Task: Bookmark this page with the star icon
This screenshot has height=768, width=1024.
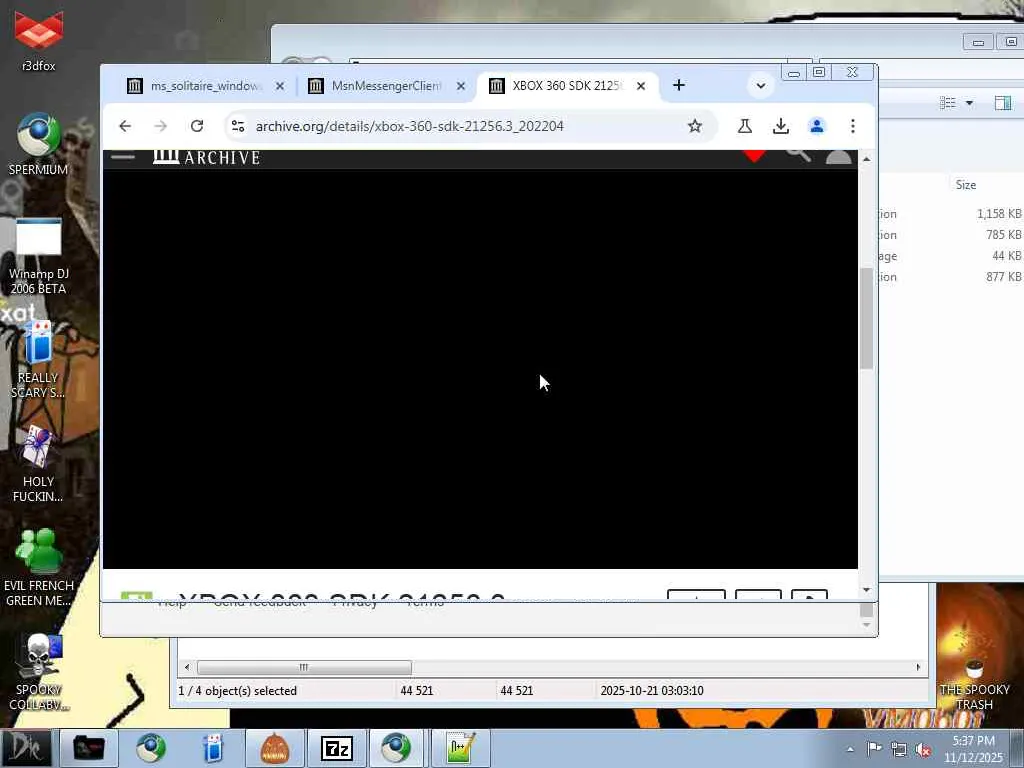Action: 695,126
